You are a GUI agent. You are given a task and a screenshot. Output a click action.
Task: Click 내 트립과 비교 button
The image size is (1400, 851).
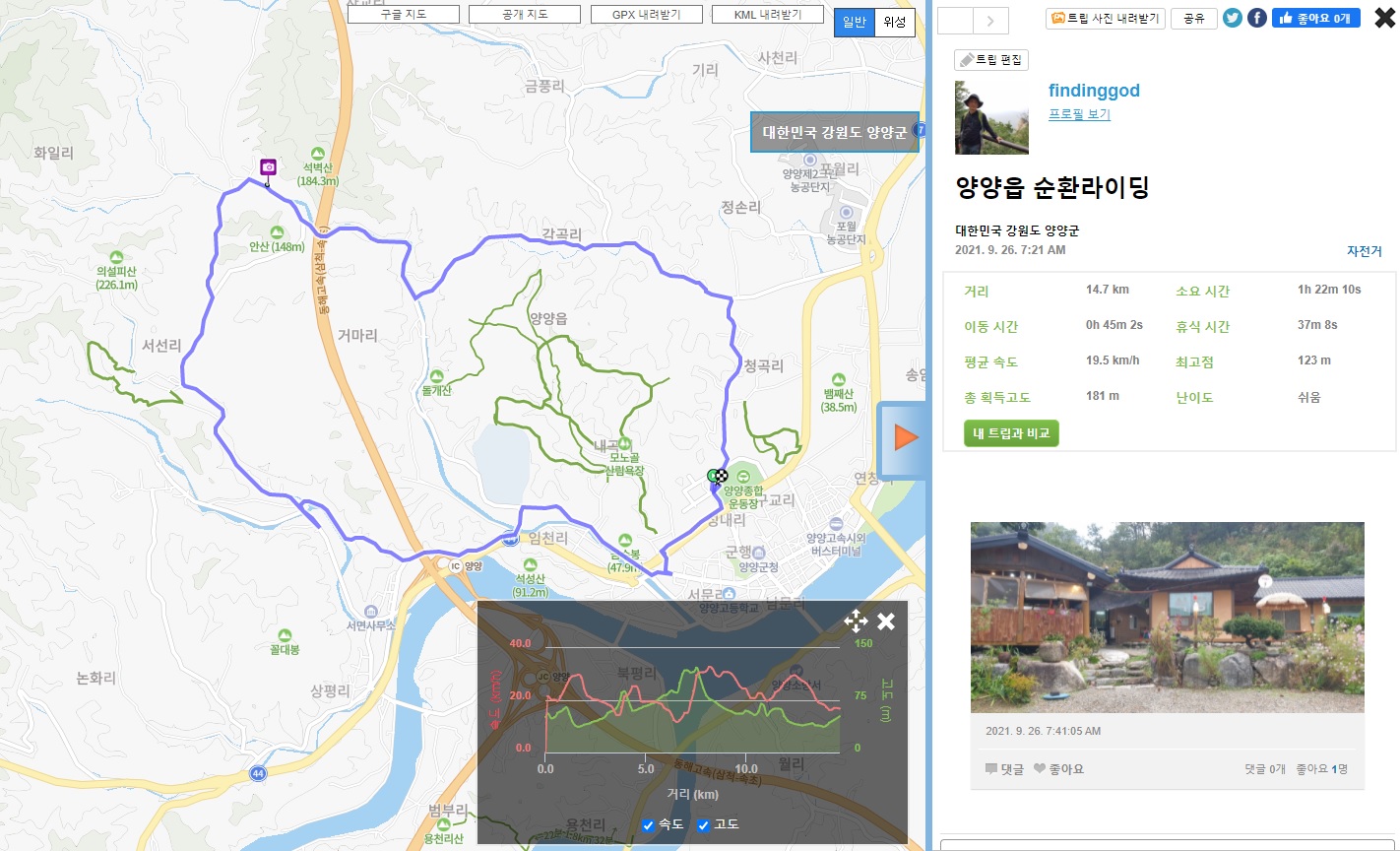pos(1011,433)
